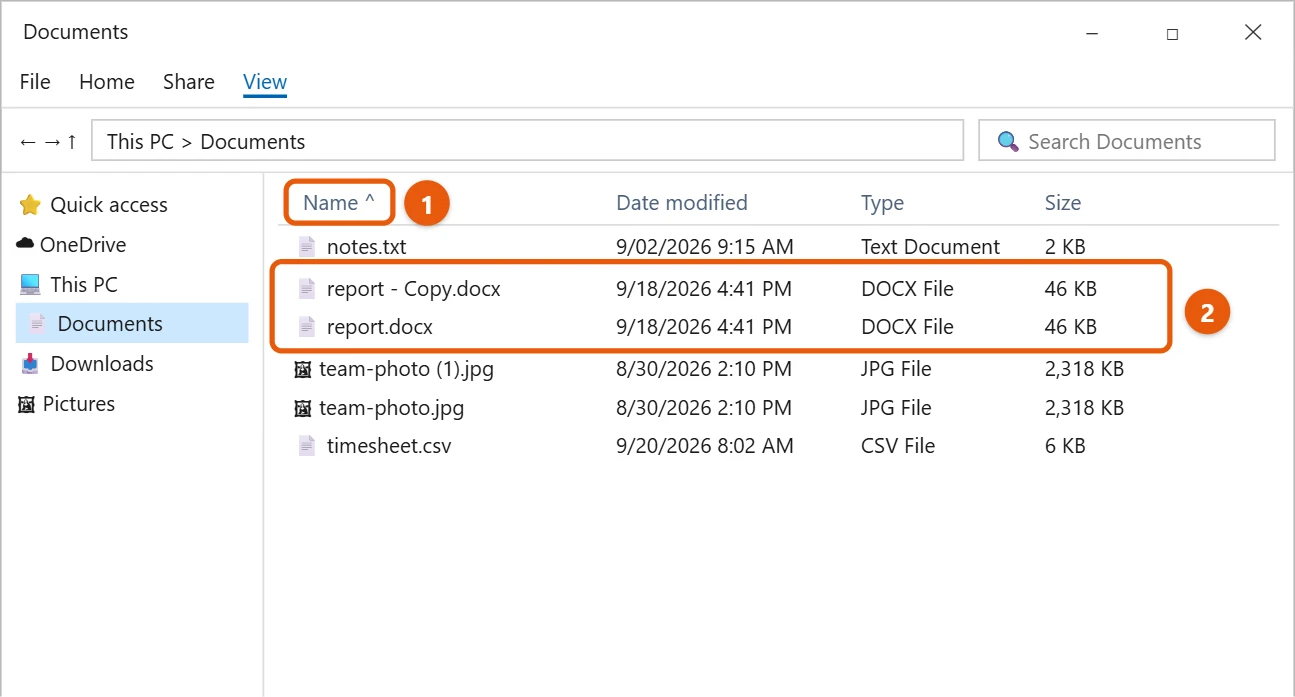Screen dimensions: 1295x697
Task: Sort by the Type column header
Action: (882, 203)
